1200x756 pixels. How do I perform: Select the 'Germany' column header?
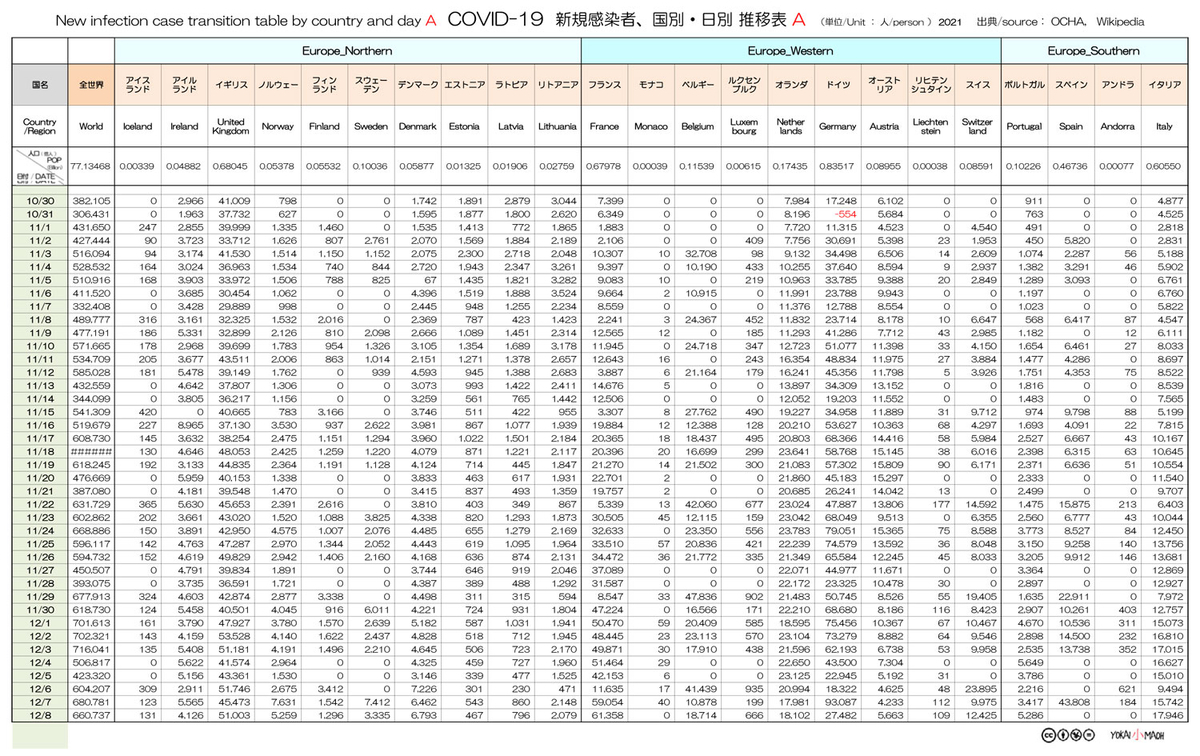point(837,127)
